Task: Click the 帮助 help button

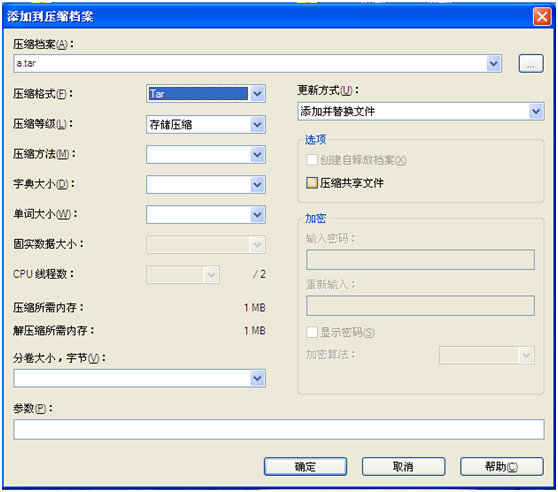Action: pyautogui.click(x=502, y=466)
